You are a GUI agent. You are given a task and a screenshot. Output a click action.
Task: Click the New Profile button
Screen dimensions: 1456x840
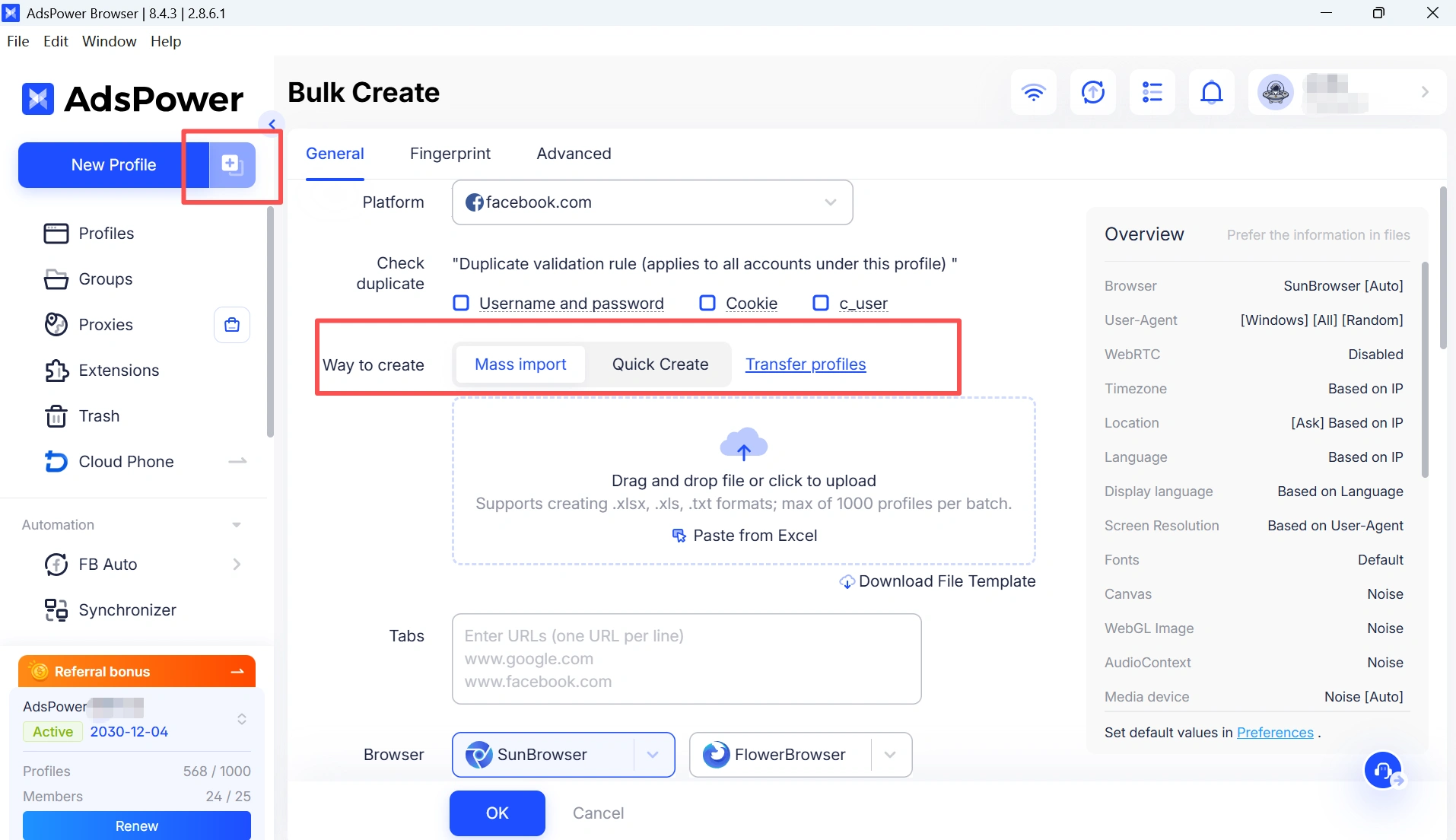pyautogui.click(x=113, y=165)
